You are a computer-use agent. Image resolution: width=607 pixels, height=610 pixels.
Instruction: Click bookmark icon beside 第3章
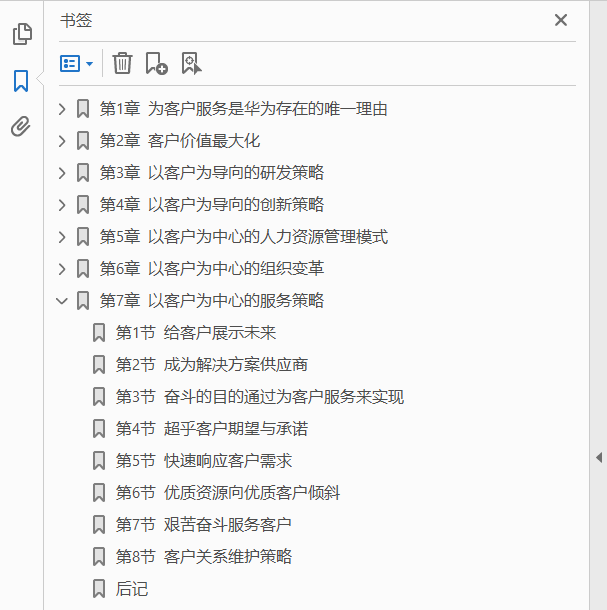tap(82, 173)
